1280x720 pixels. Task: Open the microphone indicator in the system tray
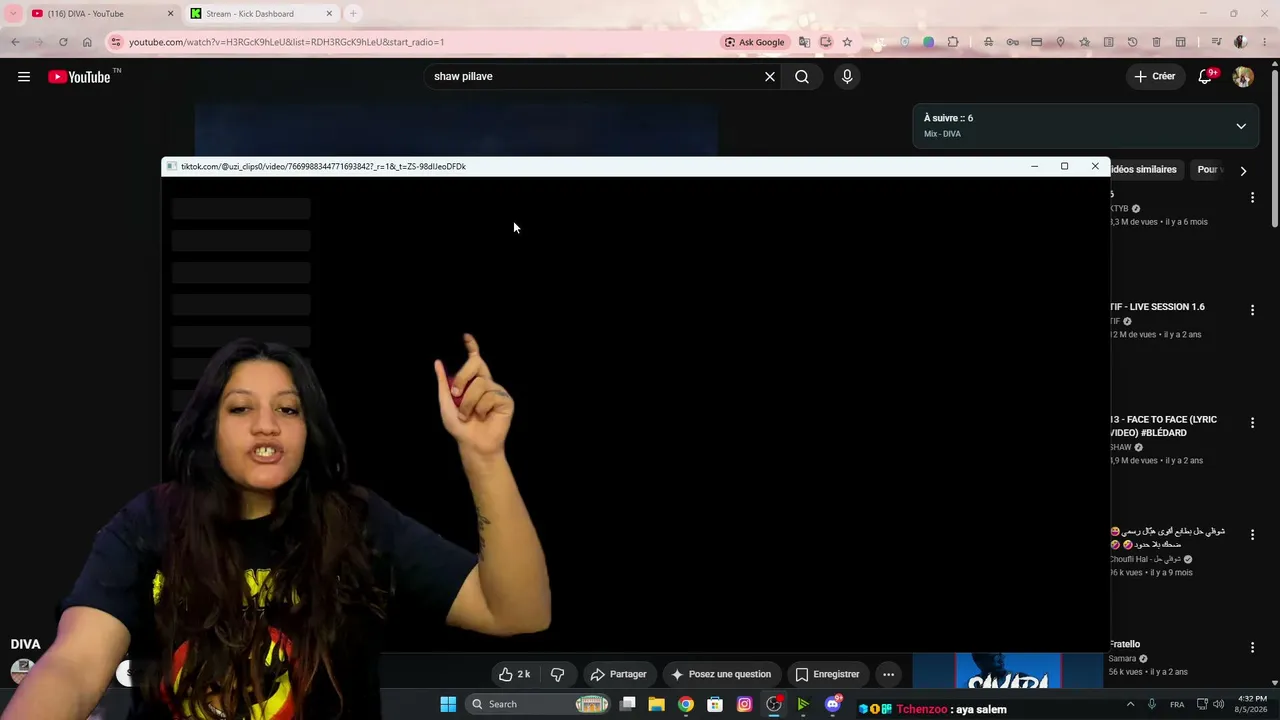[1152, 704]
